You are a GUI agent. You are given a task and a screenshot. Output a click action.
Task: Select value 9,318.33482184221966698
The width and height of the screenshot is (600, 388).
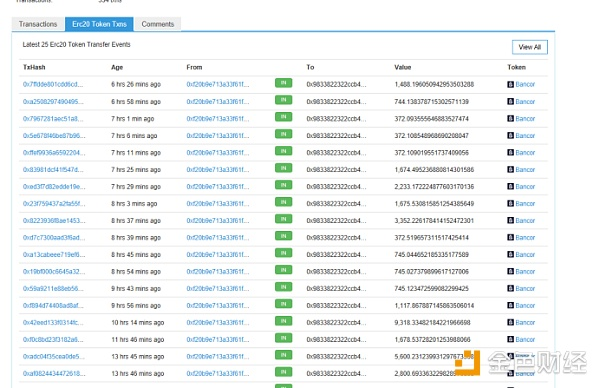432,322
